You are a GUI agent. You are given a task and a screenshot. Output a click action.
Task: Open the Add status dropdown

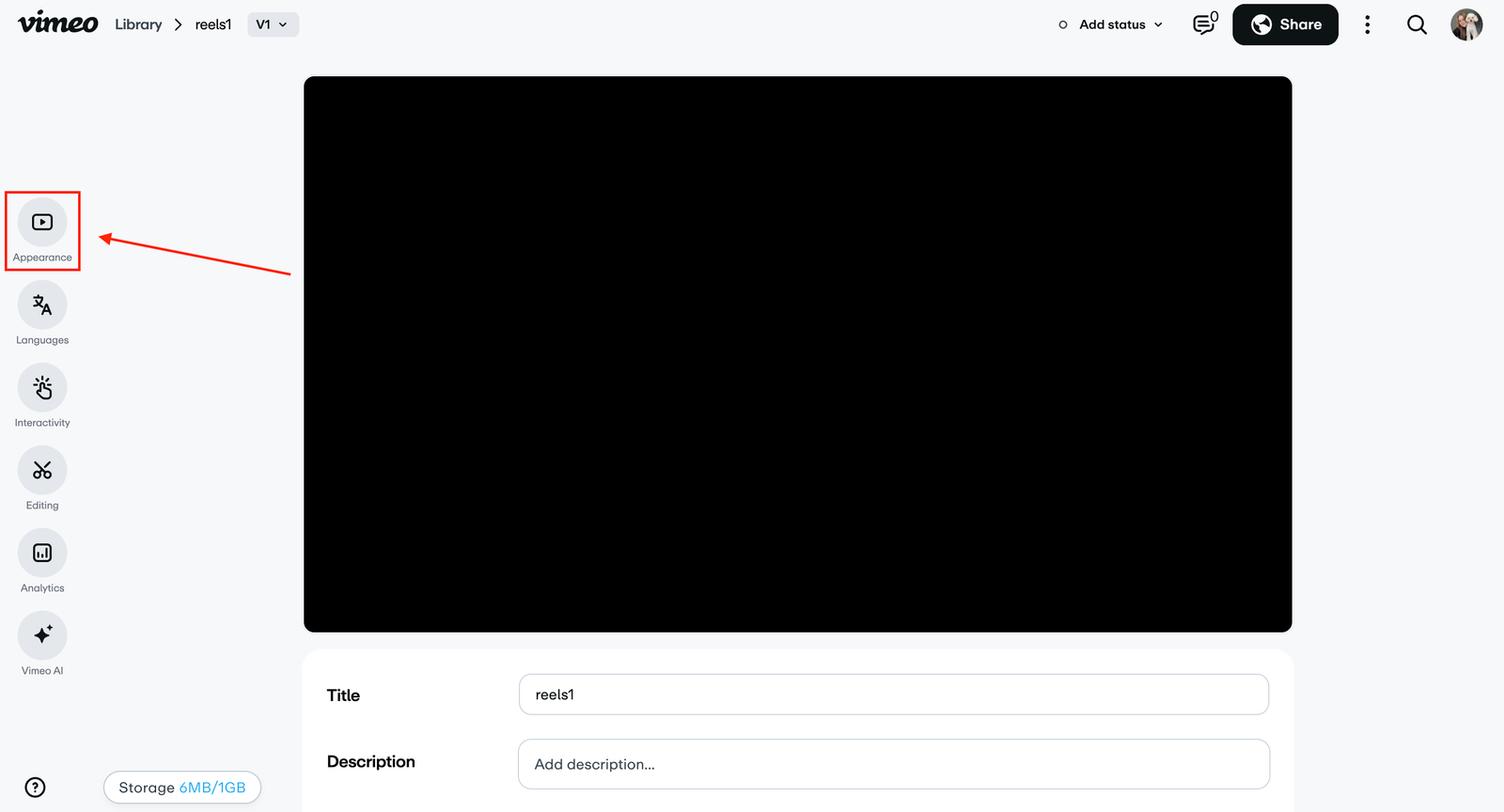1111,24
